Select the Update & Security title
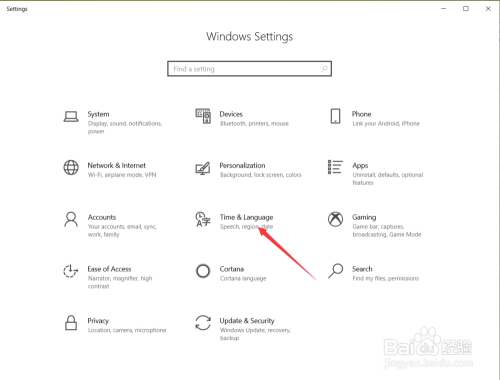The width and height of the screenshot is (500, 380). click(247, 321)
